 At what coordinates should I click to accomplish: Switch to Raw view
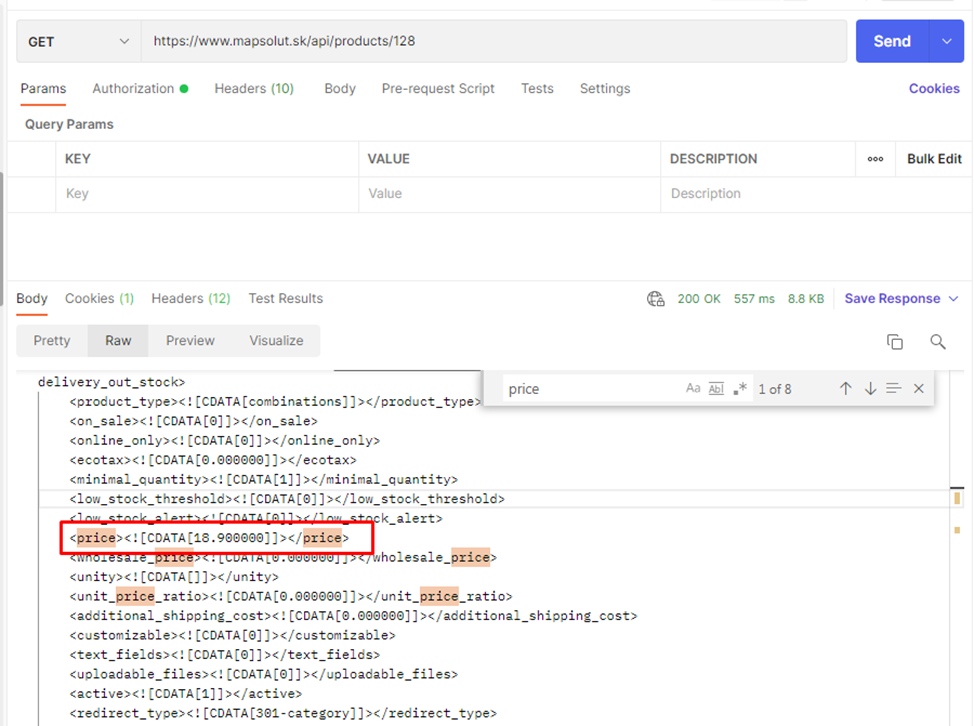[118, 341]
